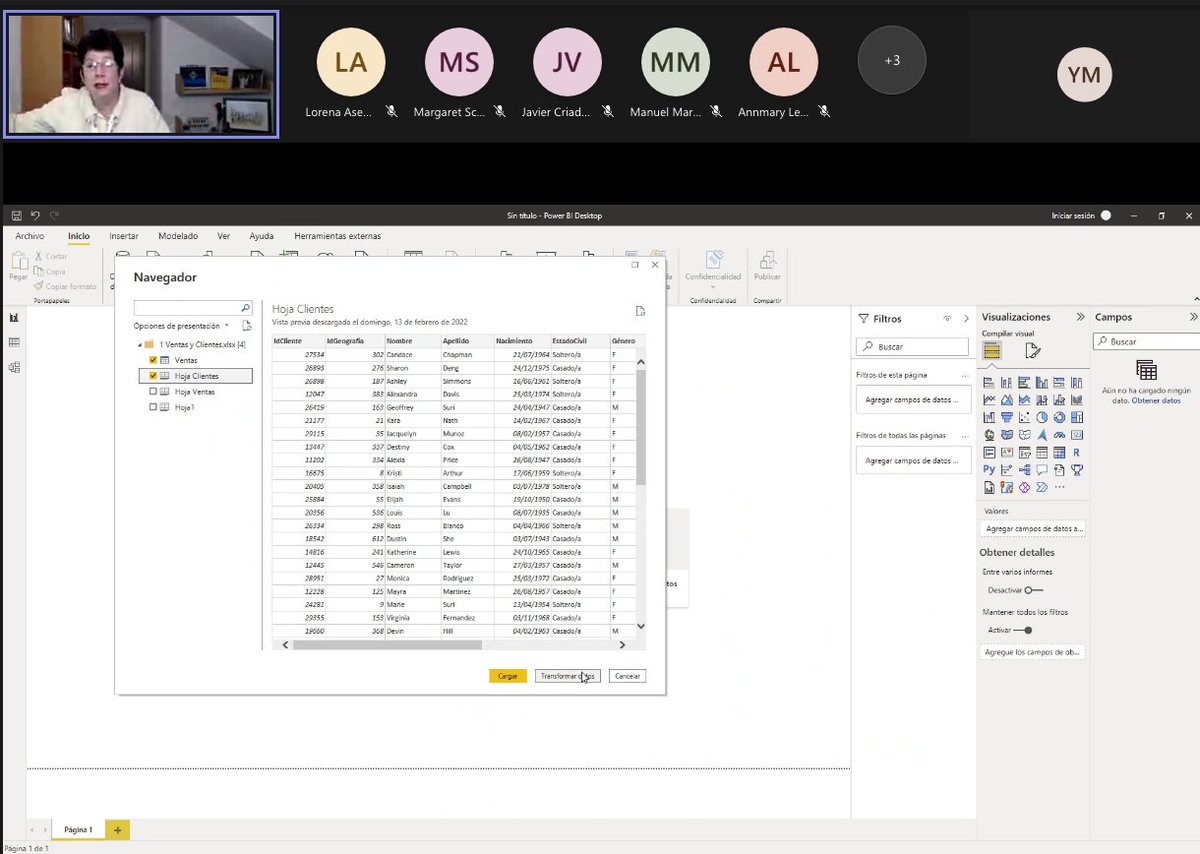Viewport: 1200px width, 854px height.
Task: Uncheck the Ventas sheet in Navegador
Action: point(153,360)
